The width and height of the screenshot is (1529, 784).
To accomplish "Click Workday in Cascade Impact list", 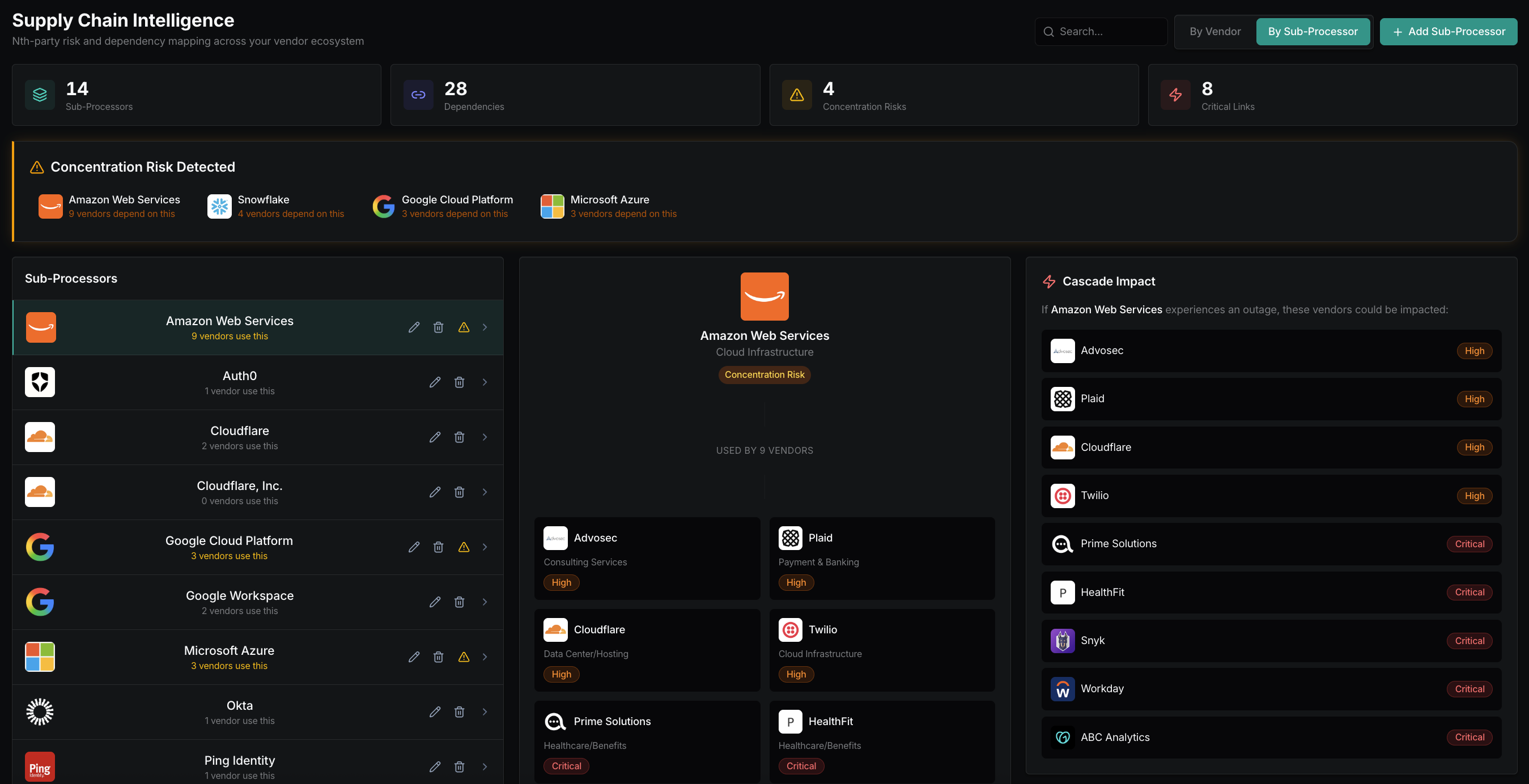I will (x=1271, y=689).
